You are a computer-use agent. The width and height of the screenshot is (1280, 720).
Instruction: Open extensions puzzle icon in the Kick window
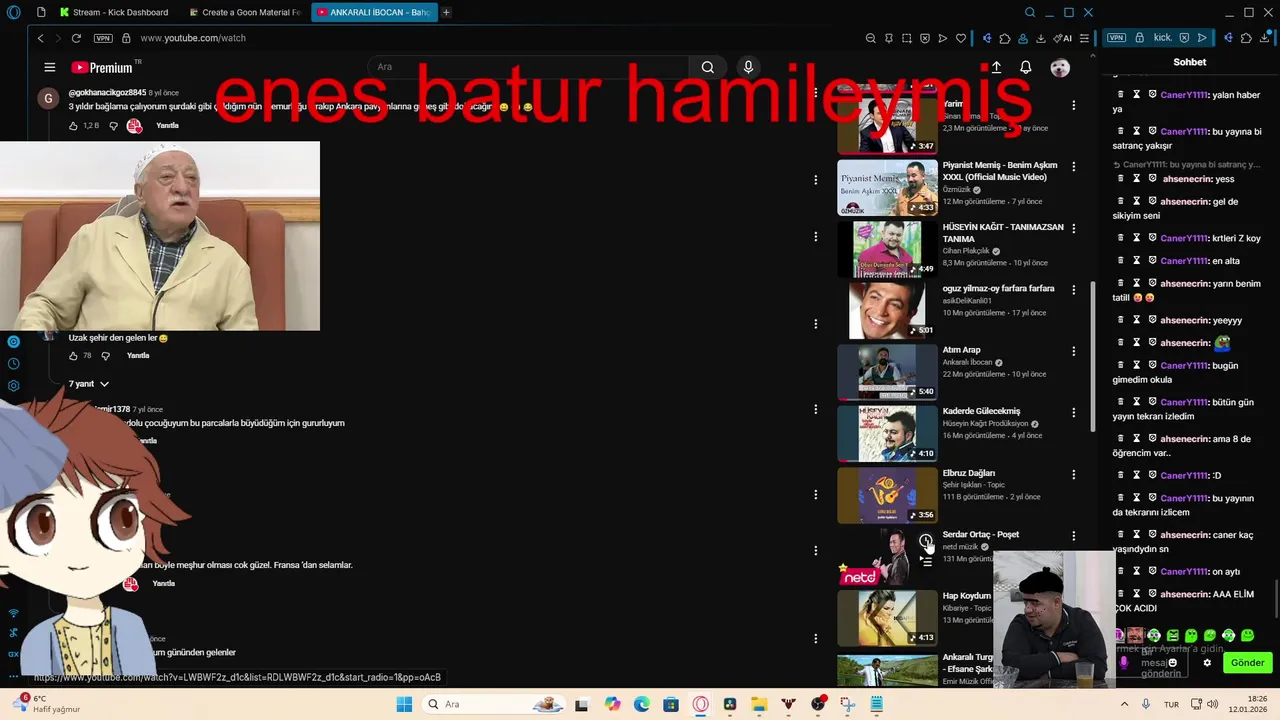1246,38
